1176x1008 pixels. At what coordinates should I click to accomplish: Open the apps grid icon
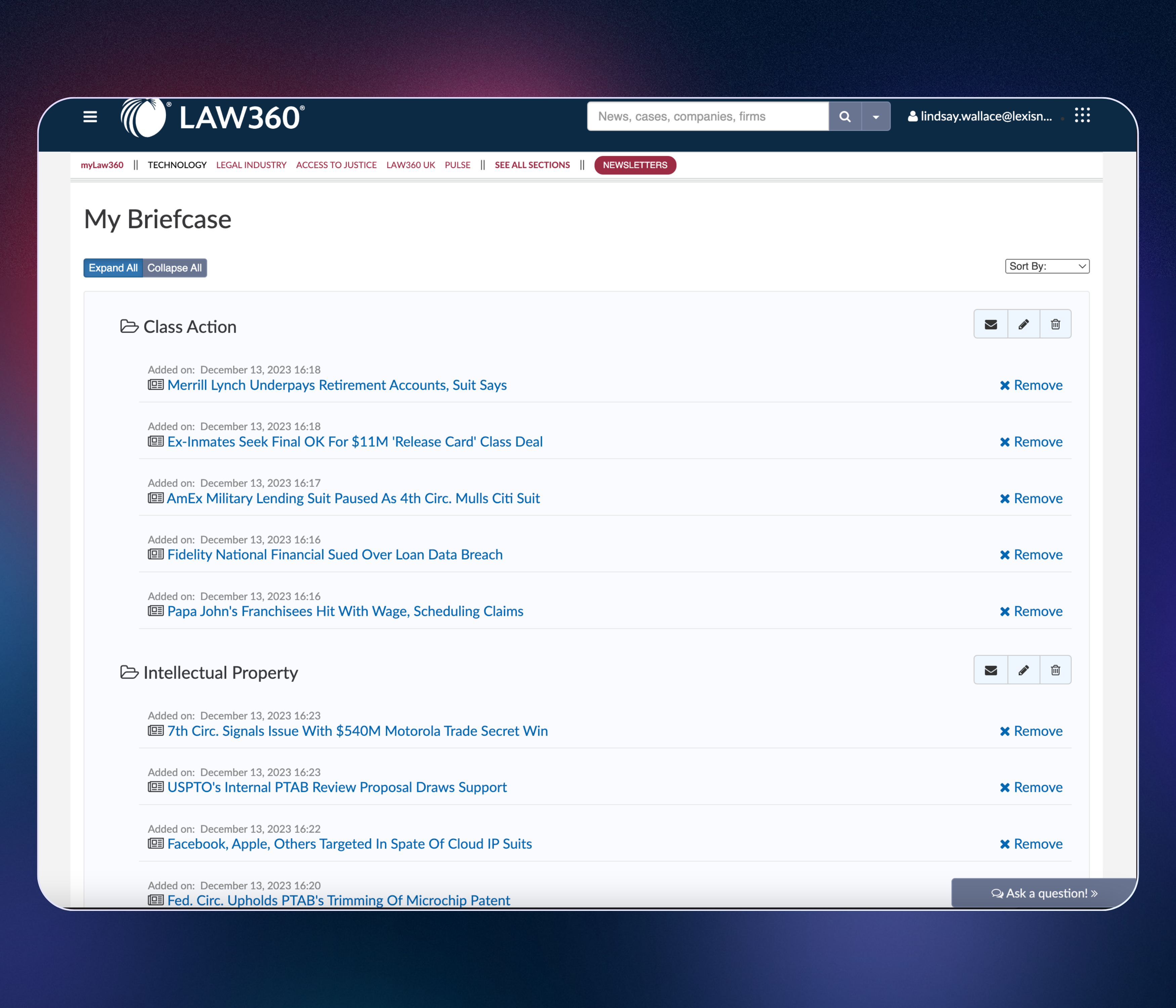1082,115
